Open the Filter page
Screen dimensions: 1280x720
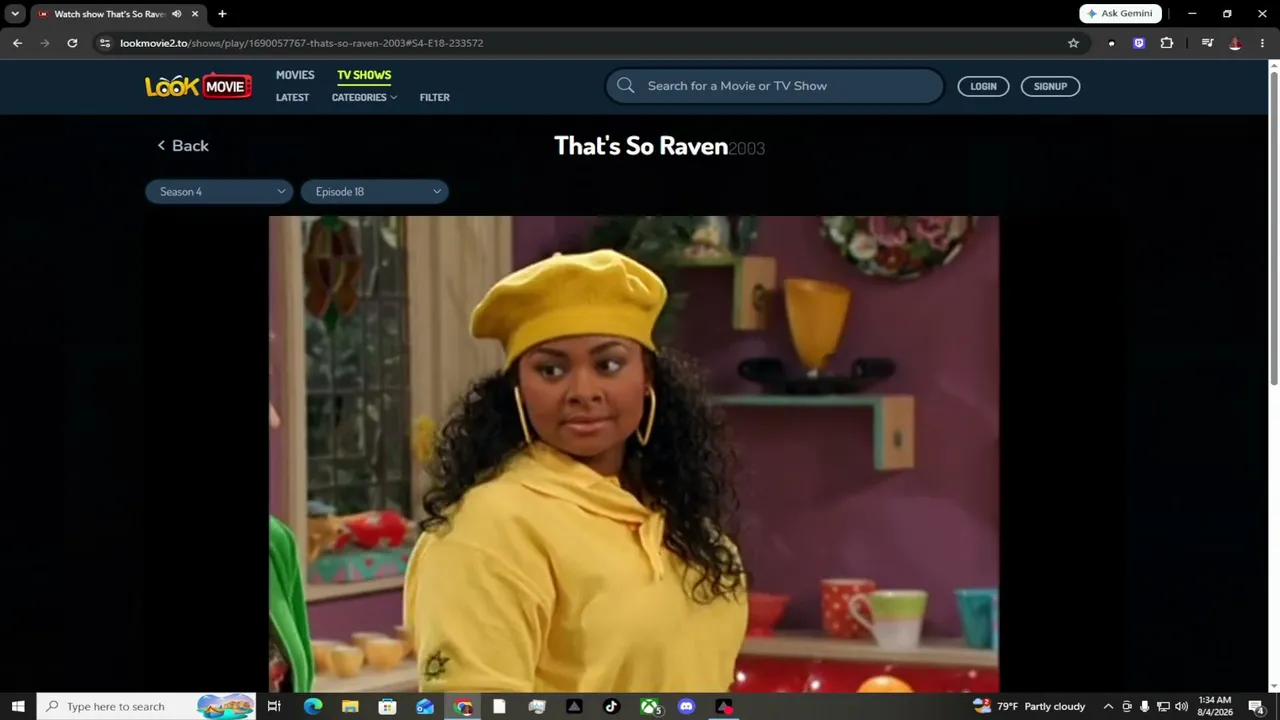(x=435, y=97)
